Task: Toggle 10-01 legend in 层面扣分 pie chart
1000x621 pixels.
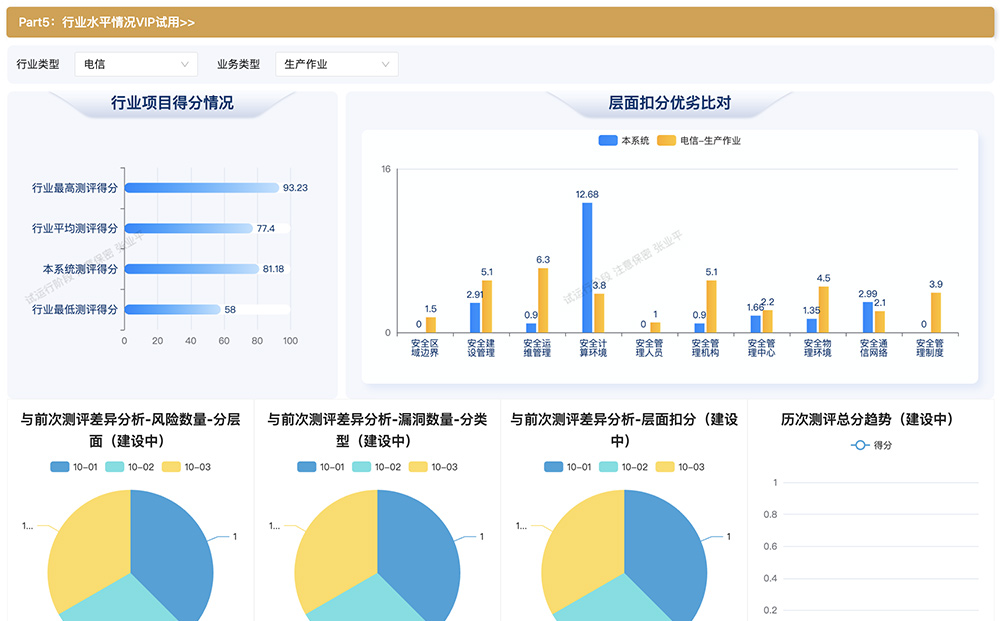Action: (568, 467)
